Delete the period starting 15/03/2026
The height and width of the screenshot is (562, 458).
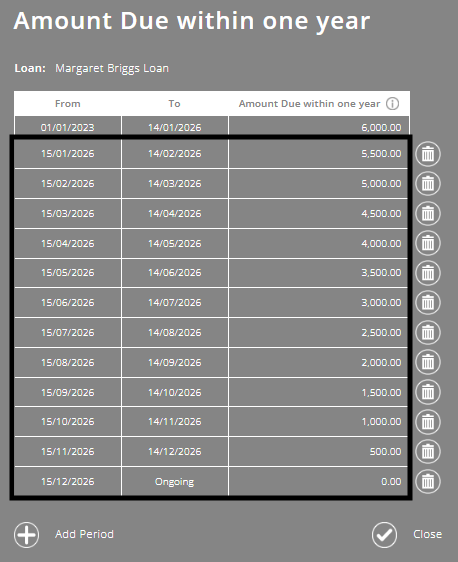pyautogui.click(x=428, y=214)
